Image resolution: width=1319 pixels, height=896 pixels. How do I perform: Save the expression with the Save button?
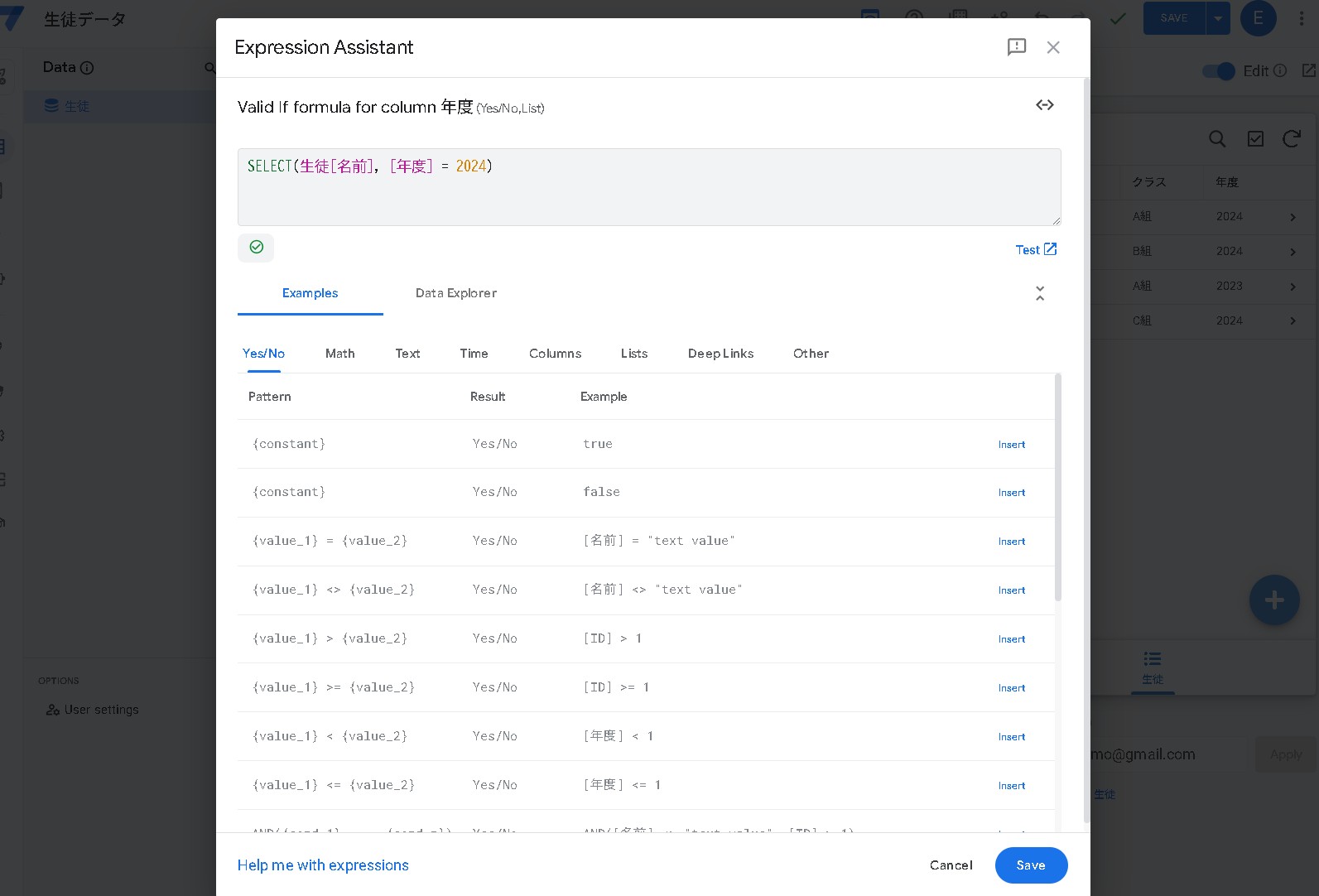coord(1030,865)
